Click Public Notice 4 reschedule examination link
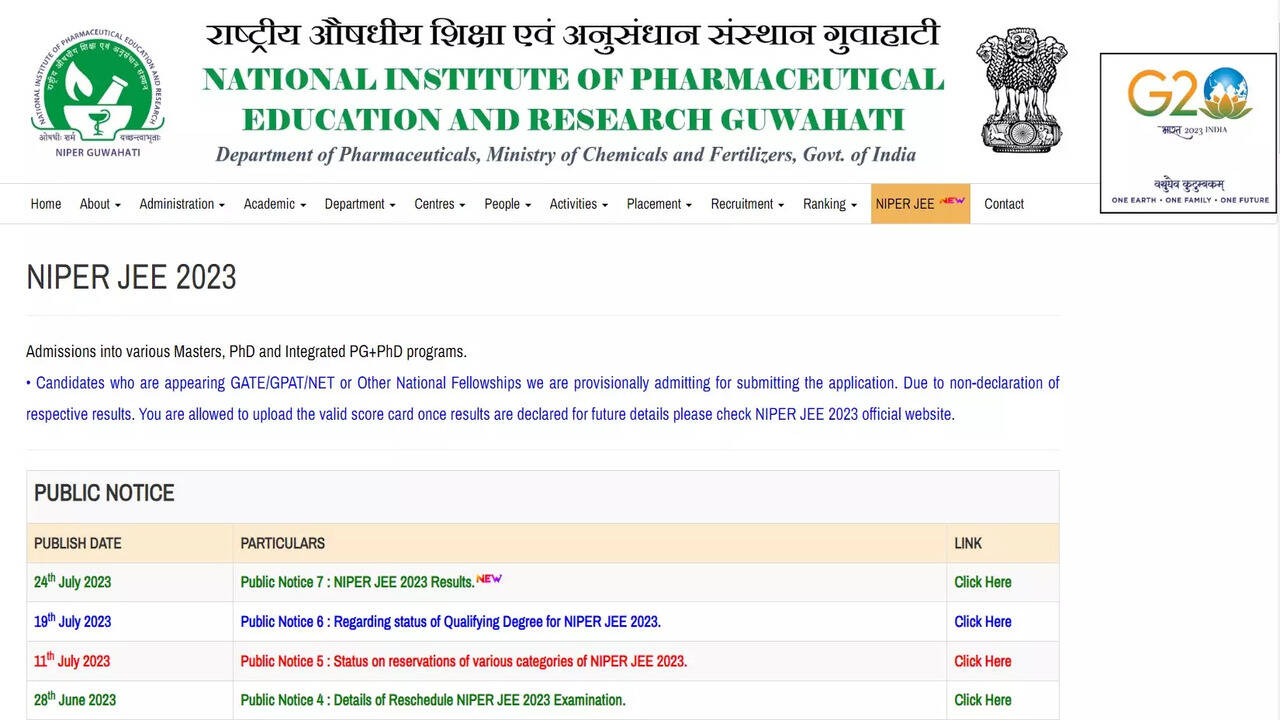 click(x=432, y=700)
